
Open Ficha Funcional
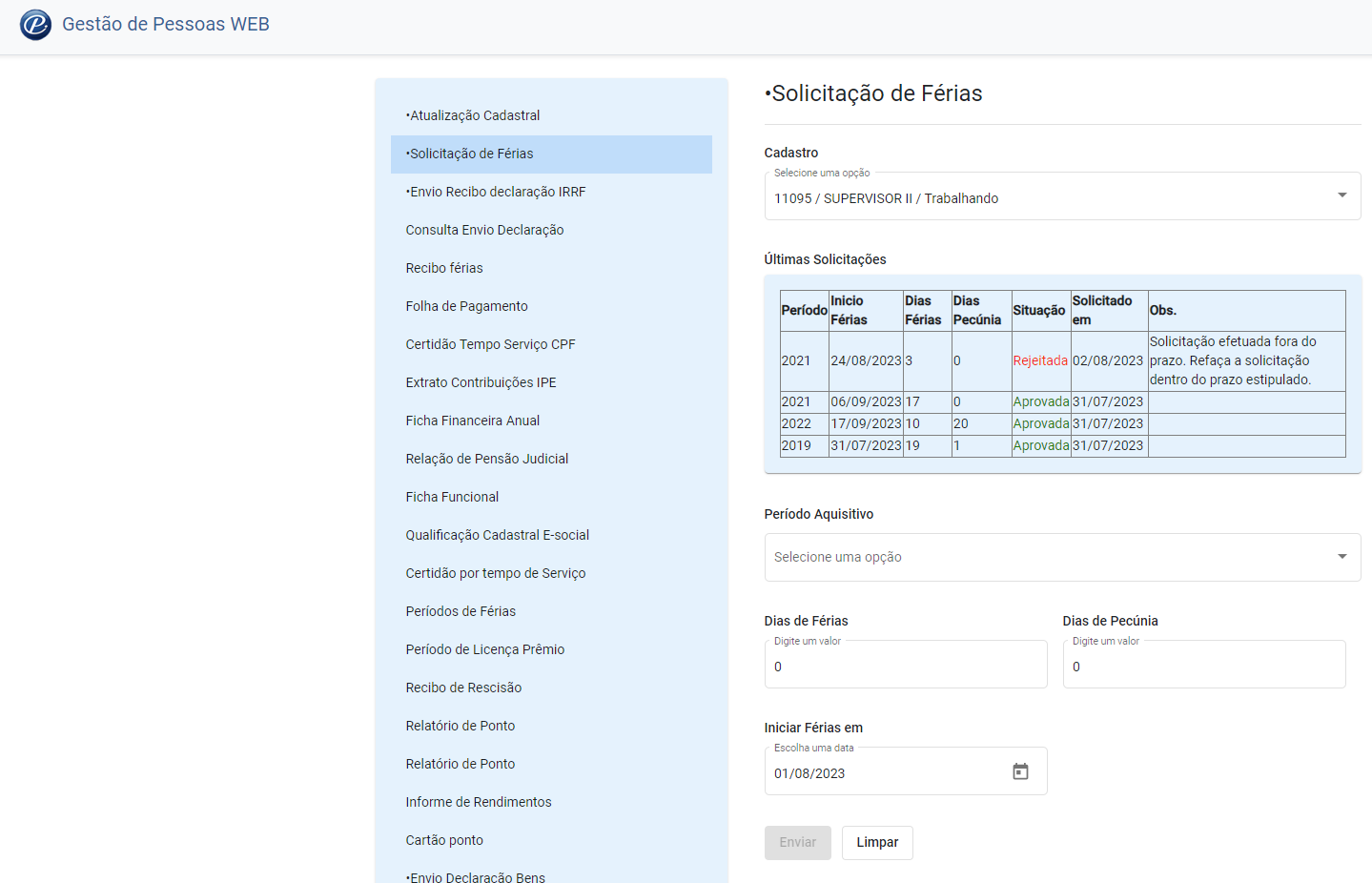pos(551,497)
